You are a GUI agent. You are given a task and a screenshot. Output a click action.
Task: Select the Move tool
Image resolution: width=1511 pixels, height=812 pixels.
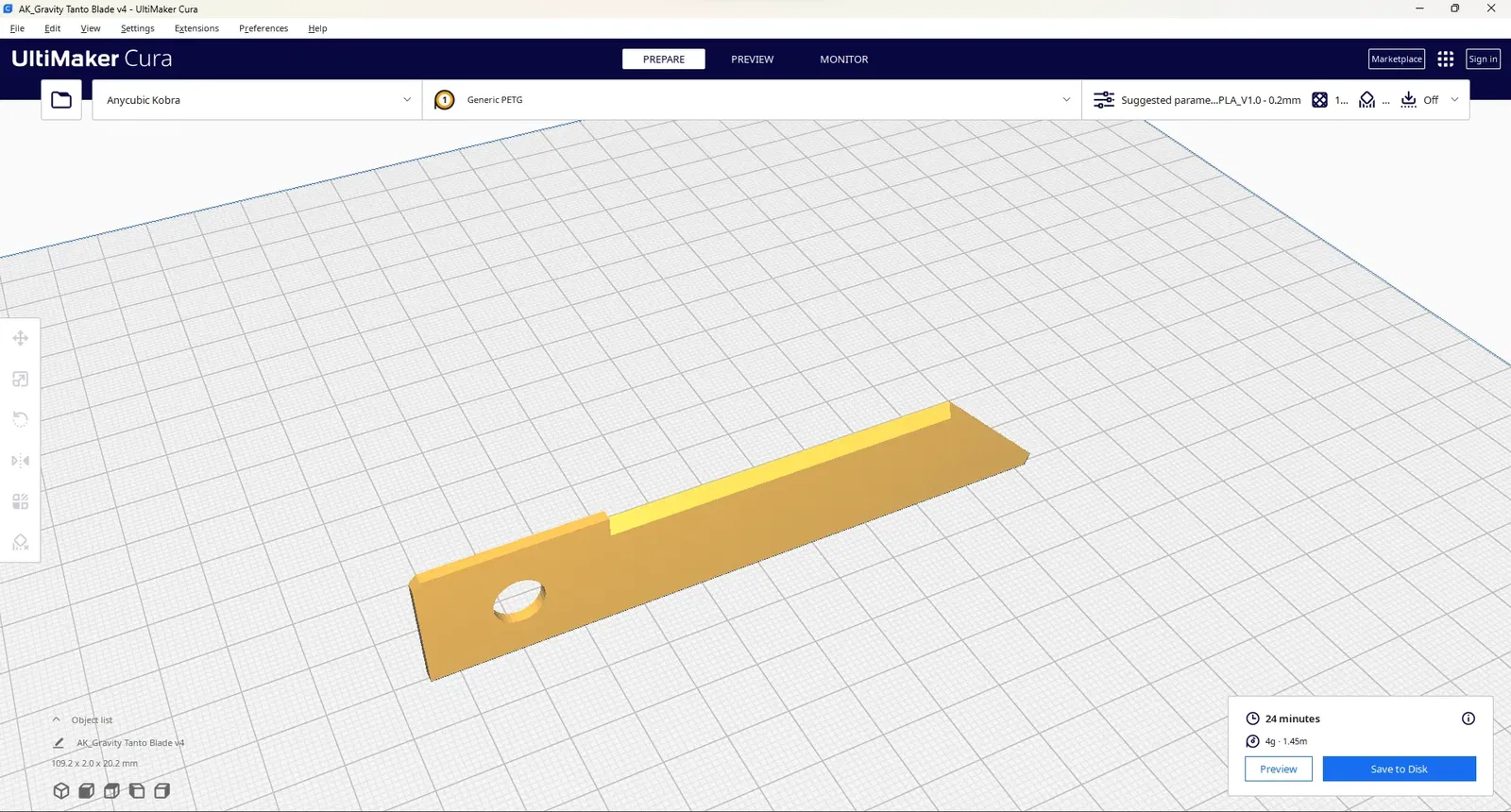20,338
